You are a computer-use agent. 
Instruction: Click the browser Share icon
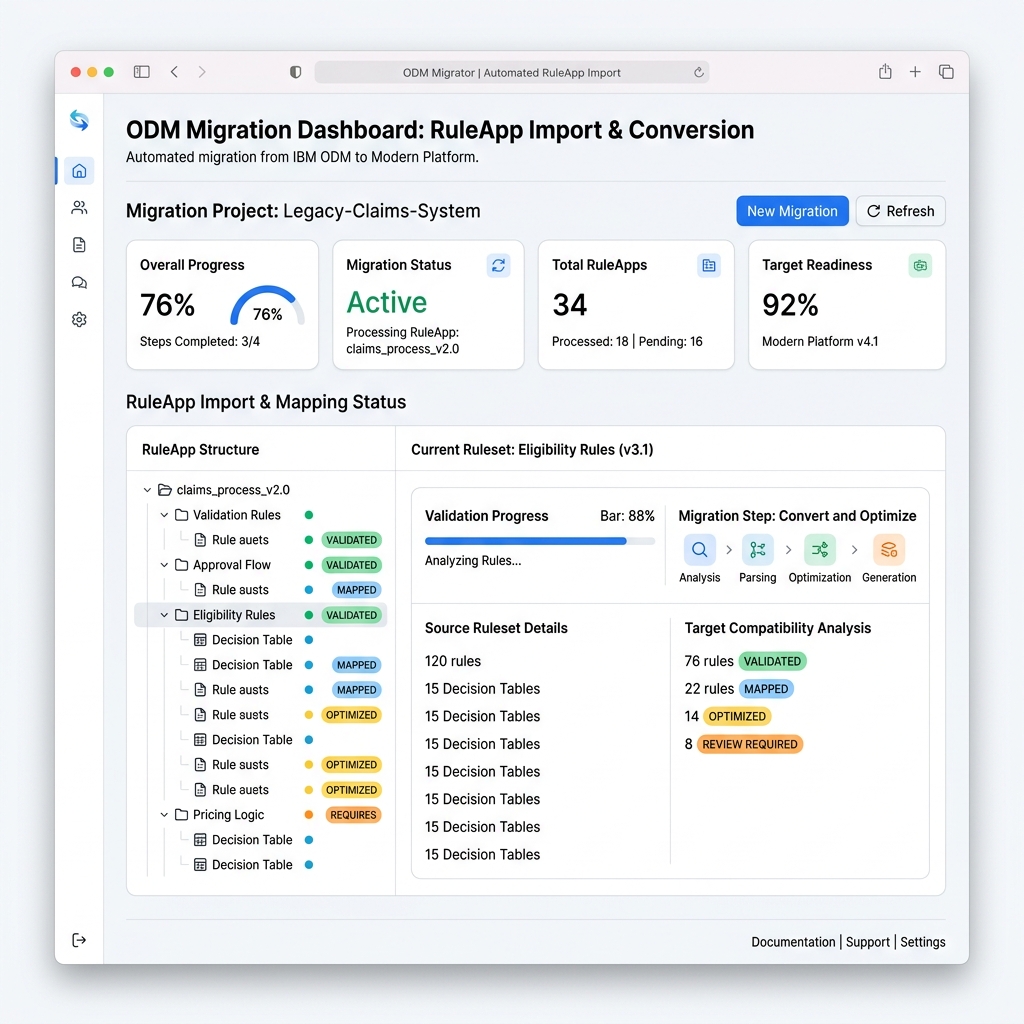(x=885, y=71)
